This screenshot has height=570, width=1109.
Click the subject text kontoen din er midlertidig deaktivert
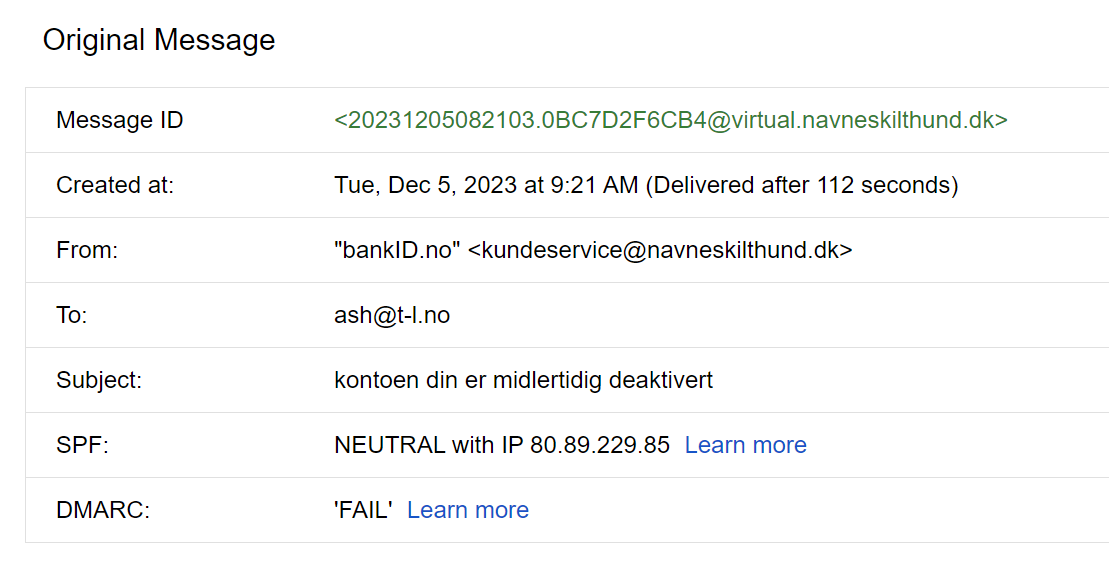[x=523, y=380]
